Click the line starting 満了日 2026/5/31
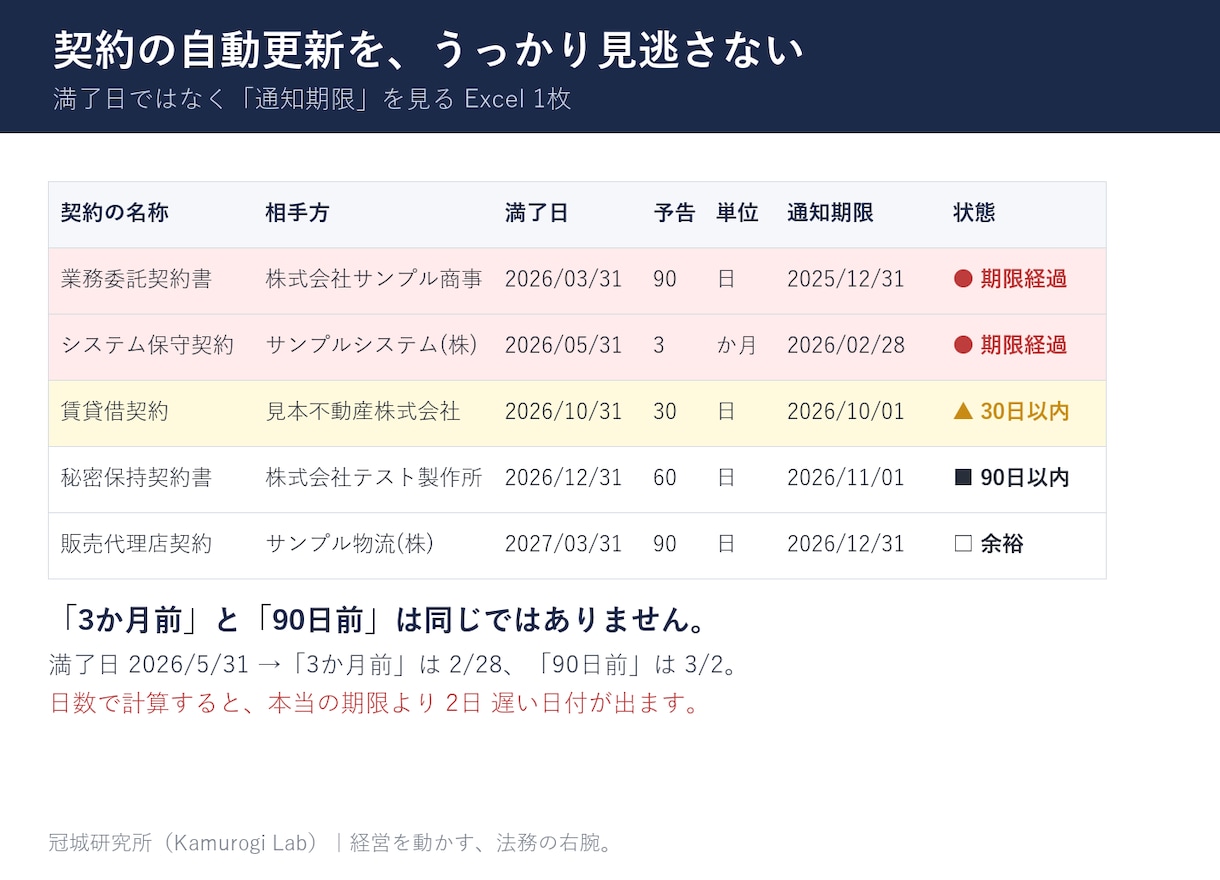Viewport: 1220px width, 880px height. [x=394, y=665]
